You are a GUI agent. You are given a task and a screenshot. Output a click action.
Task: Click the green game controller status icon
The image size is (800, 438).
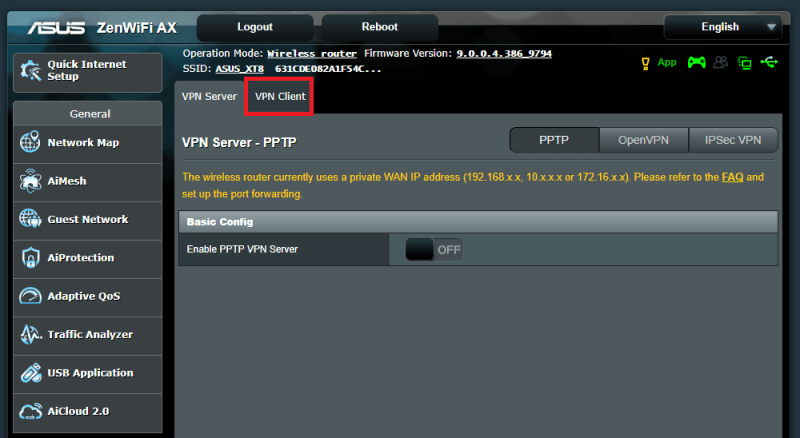point(695,62)
